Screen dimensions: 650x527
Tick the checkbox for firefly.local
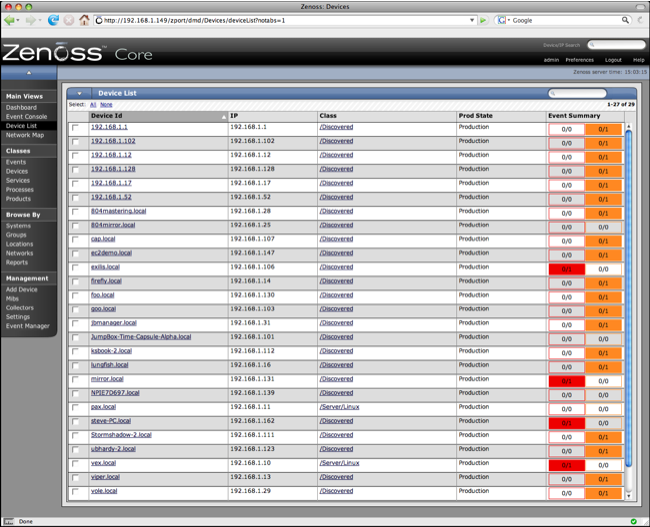coord(75,282)
